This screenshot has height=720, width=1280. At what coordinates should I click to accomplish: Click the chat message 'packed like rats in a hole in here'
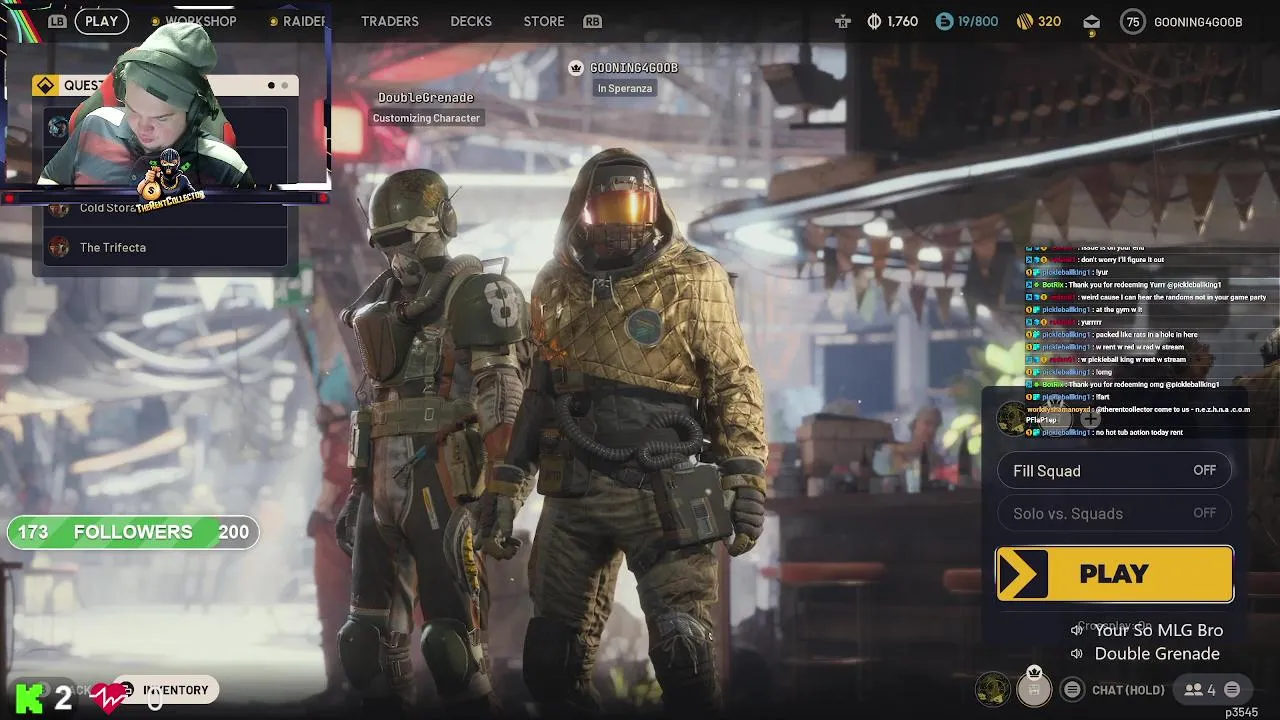1112,335
